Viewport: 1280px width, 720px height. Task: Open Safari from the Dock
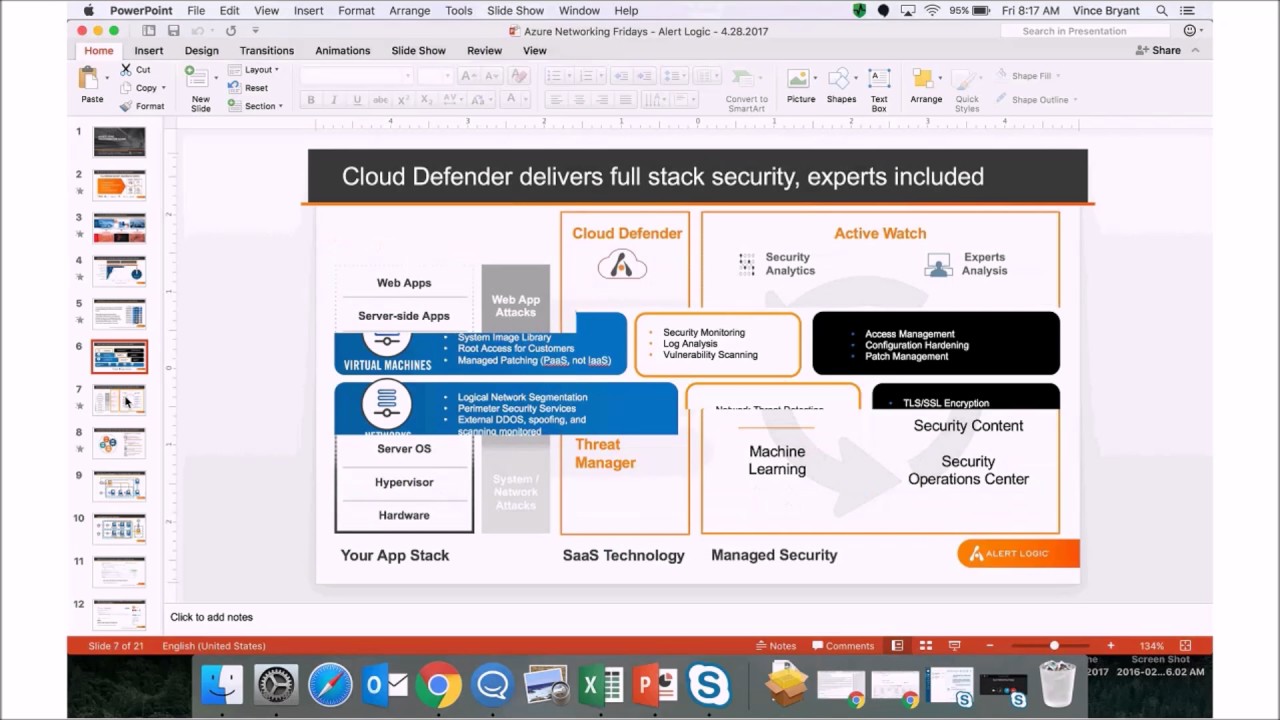point(330,685)
